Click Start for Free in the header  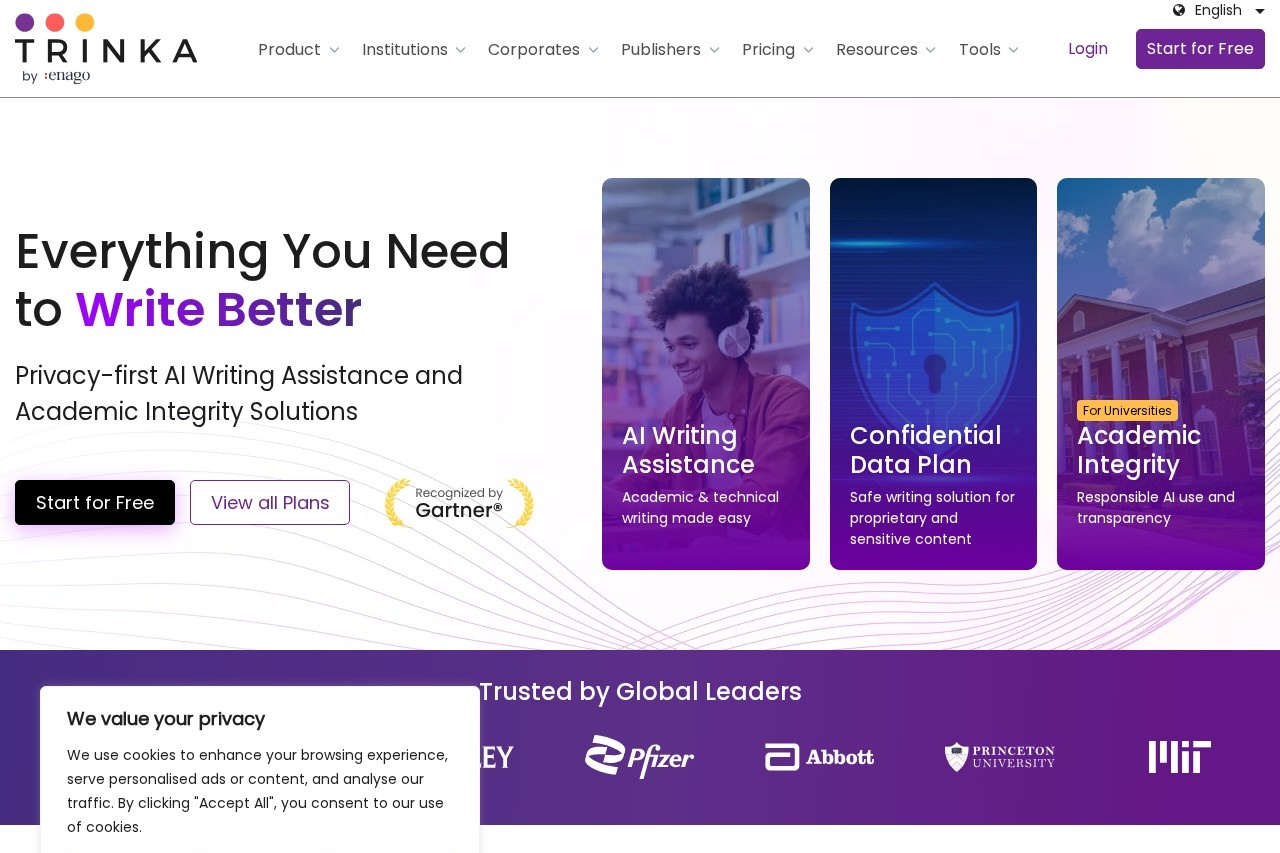pyautogui.click(x=1200, y=49)
